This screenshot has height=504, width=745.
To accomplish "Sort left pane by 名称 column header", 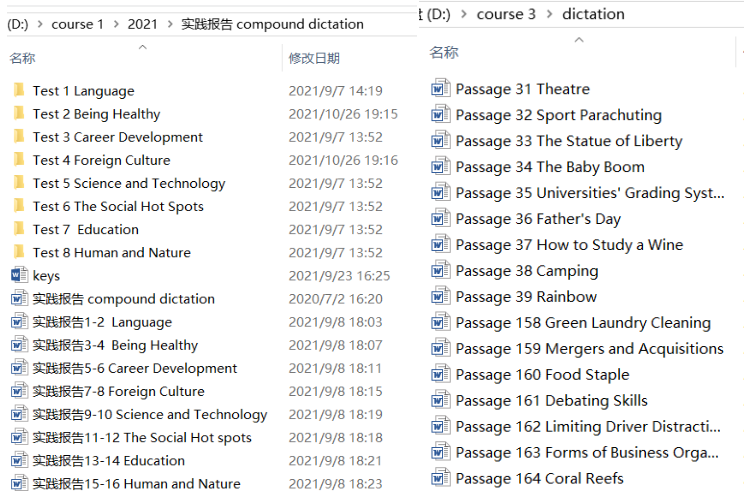I will [22, 58].
